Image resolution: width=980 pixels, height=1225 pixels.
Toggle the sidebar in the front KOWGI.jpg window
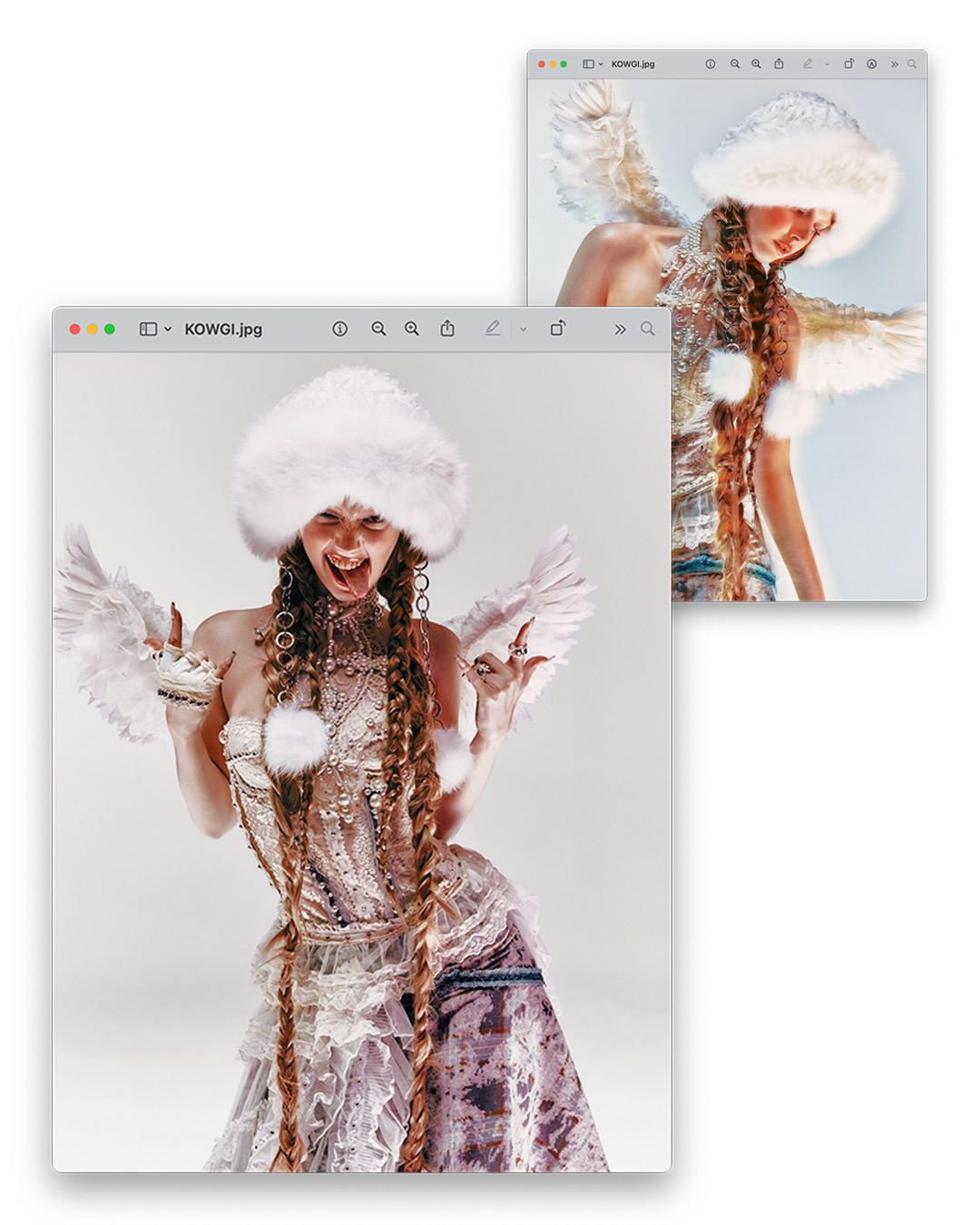pyautogui.click(x=148, y=328)
